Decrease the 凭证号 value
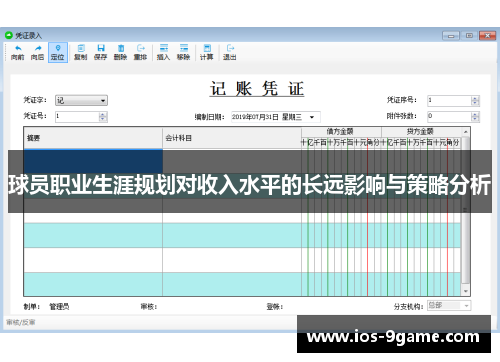The width and height of the screenshot is (500, 362). [x=103, y=119]
